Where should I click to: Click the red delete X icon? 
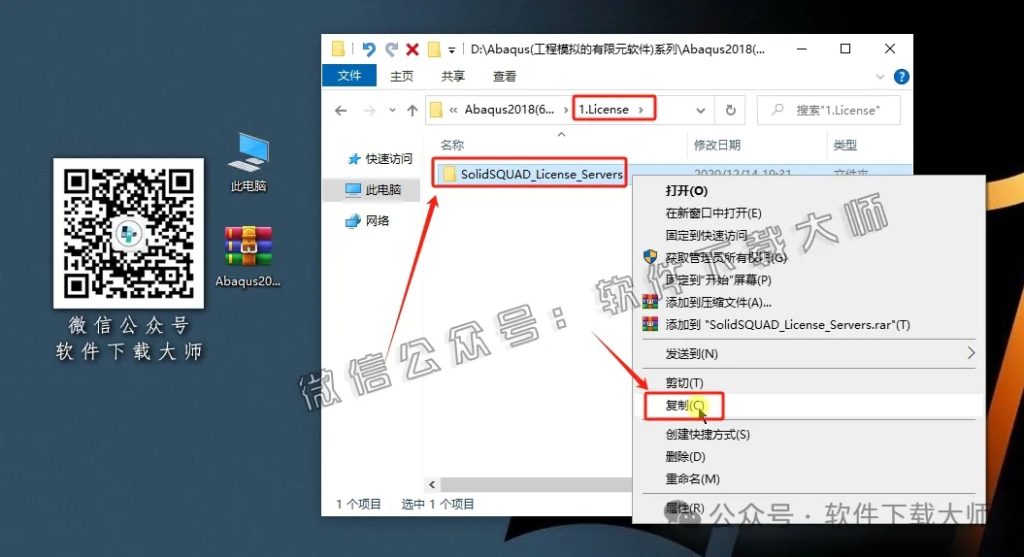[x=412, y=49]
